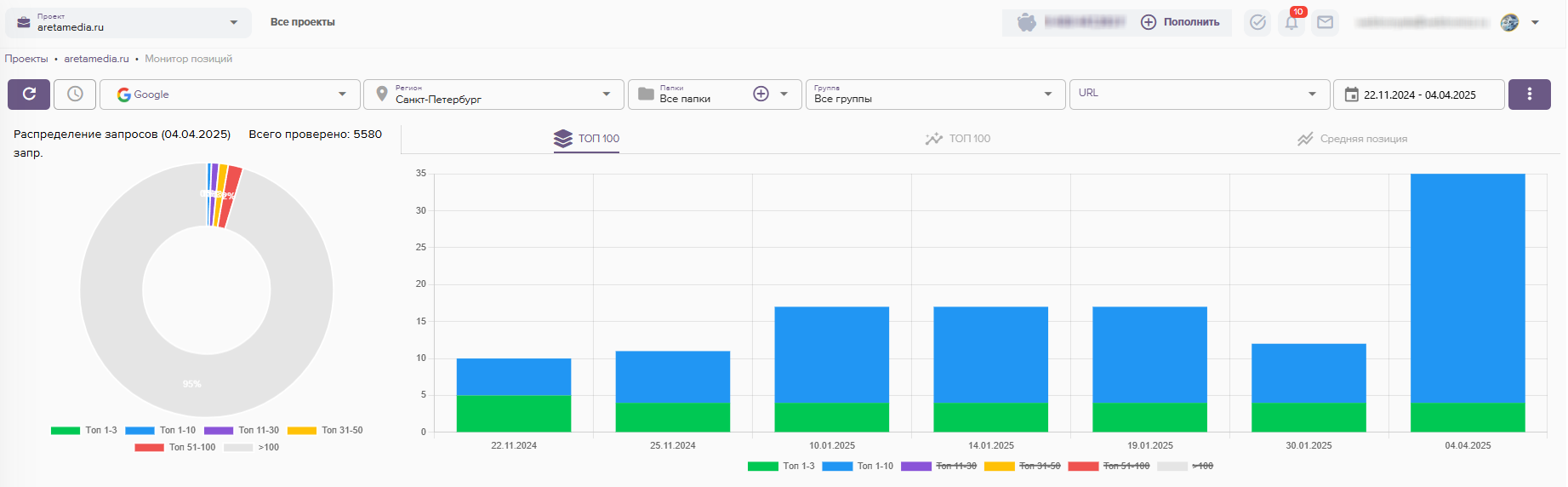Screen dimensions: 1568x487
Task: Open the three-dot more options menu
Action: 1529,95
